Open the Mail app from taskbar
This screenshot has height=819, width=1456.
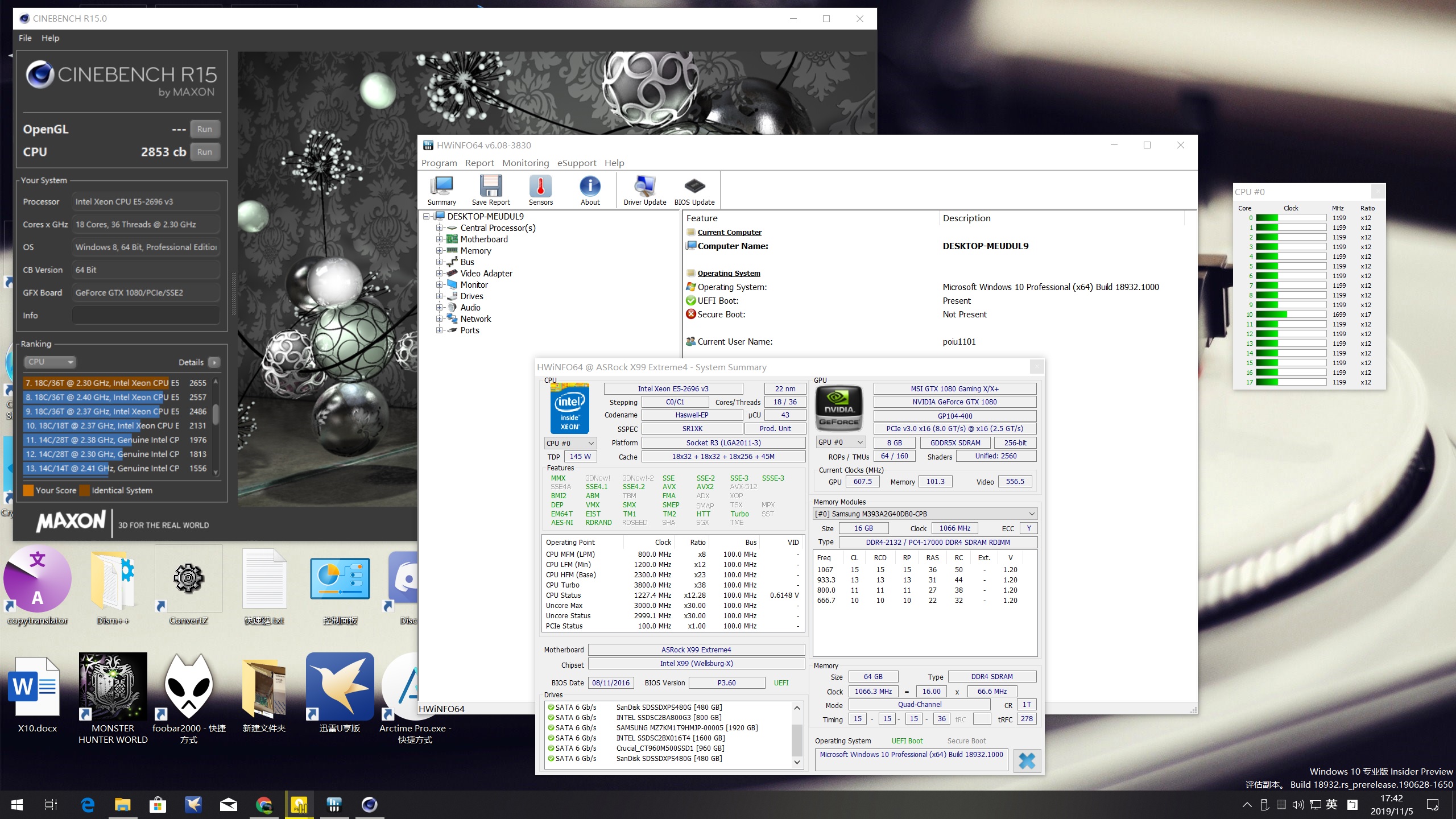[x=229, y=805]
